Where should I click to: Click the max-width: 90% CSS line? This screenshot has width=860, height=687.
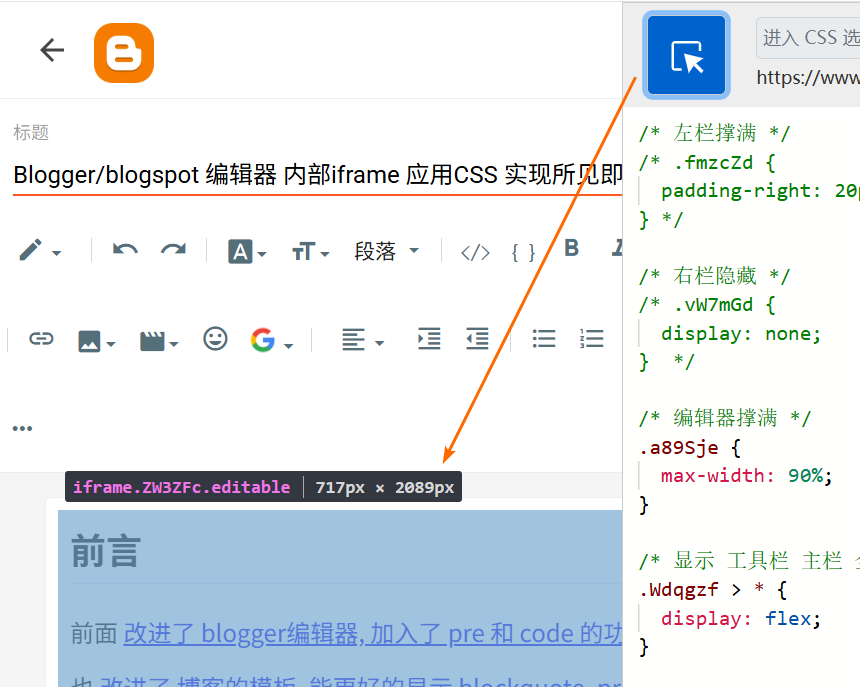pos(746,475)
